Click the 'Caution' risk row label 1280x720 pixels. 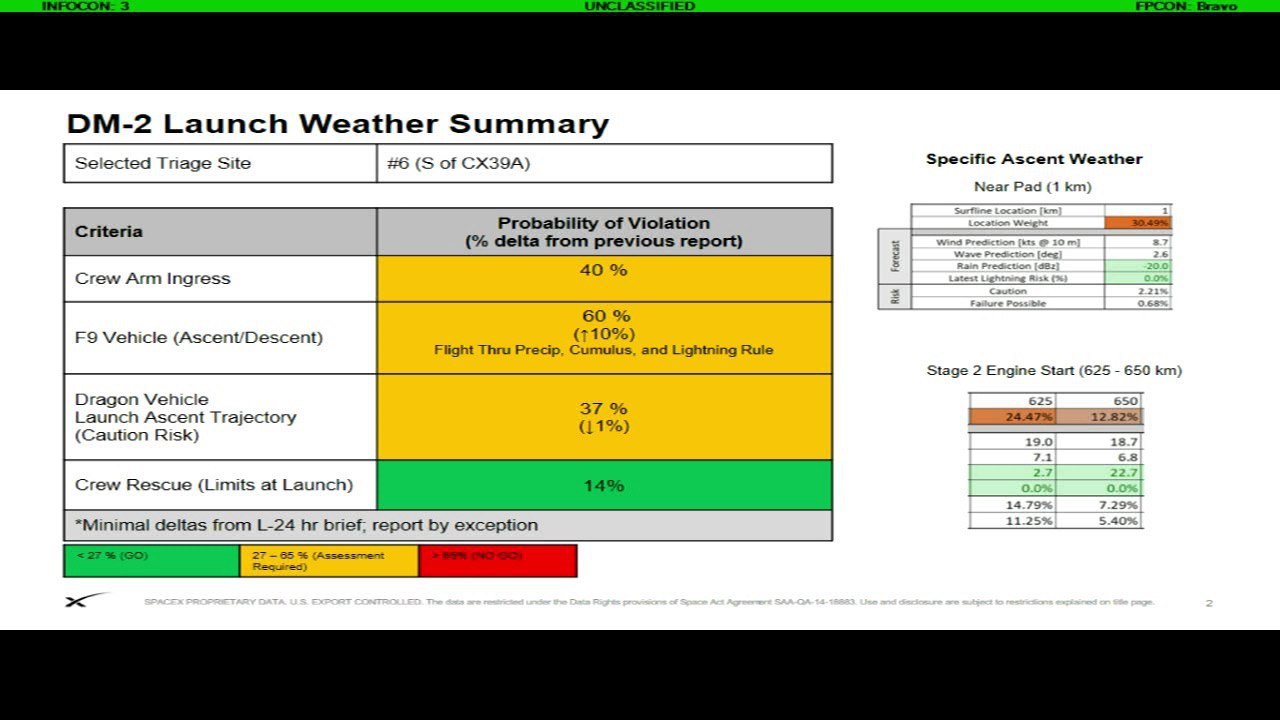pos(1008,291)
